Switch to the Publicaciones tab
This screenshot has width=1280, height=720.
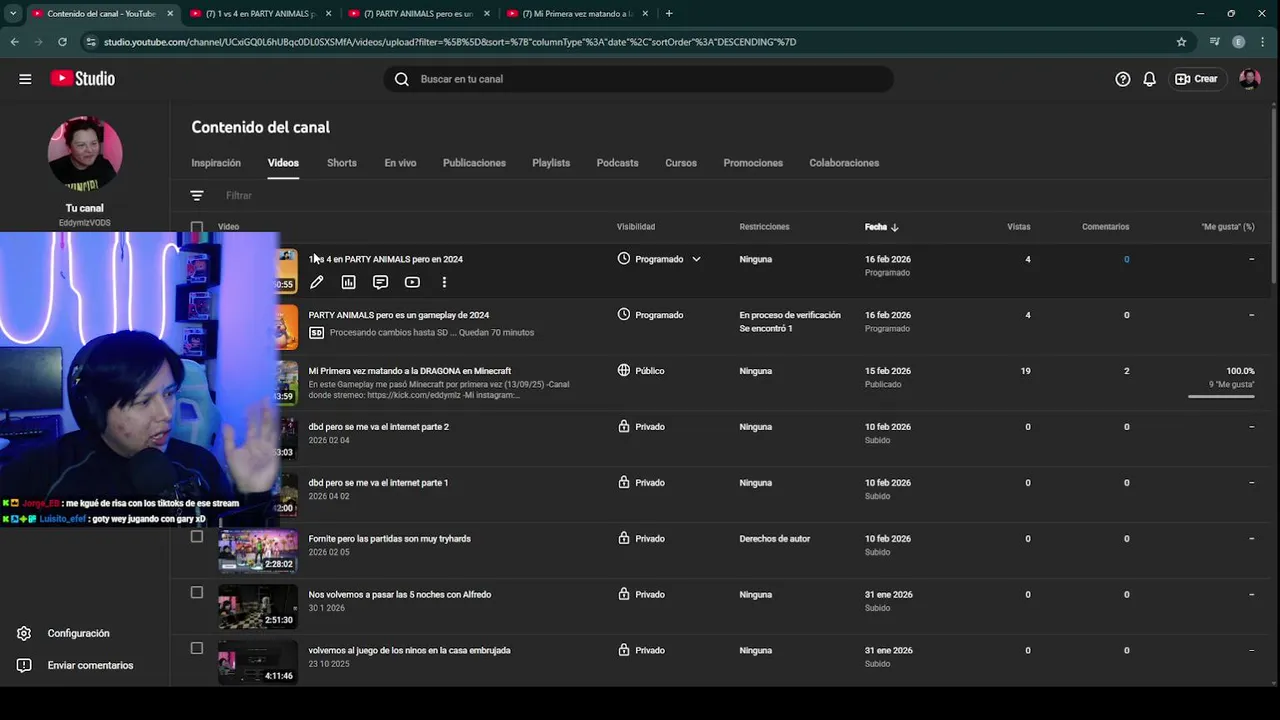click(474, 163)
